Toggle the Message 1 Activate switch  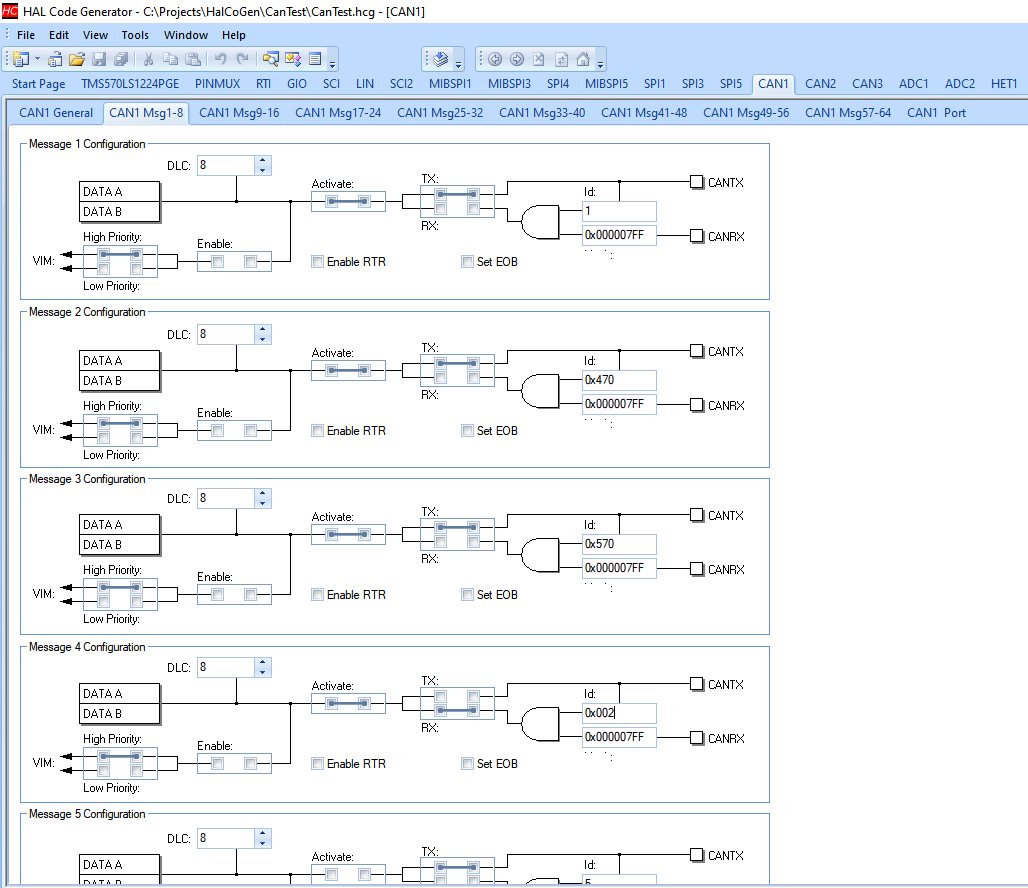click(348, 201)
